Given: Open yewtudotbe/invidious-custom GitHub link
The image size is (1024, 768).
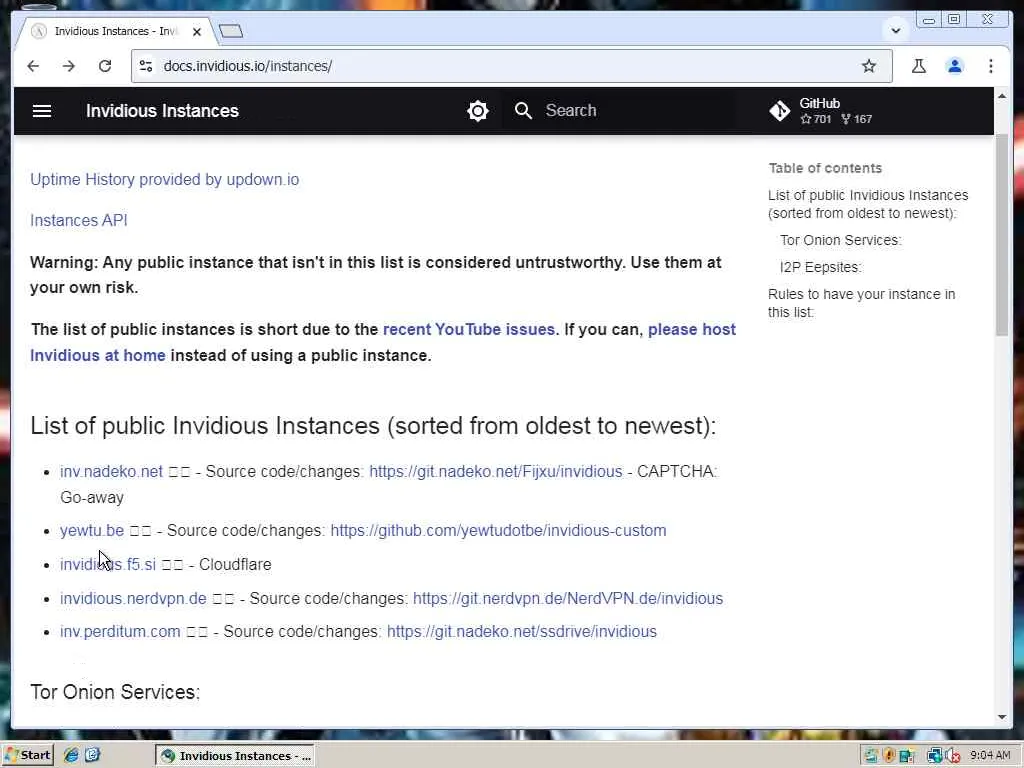Looking at the screenshot, I should (x=498, y=530).
